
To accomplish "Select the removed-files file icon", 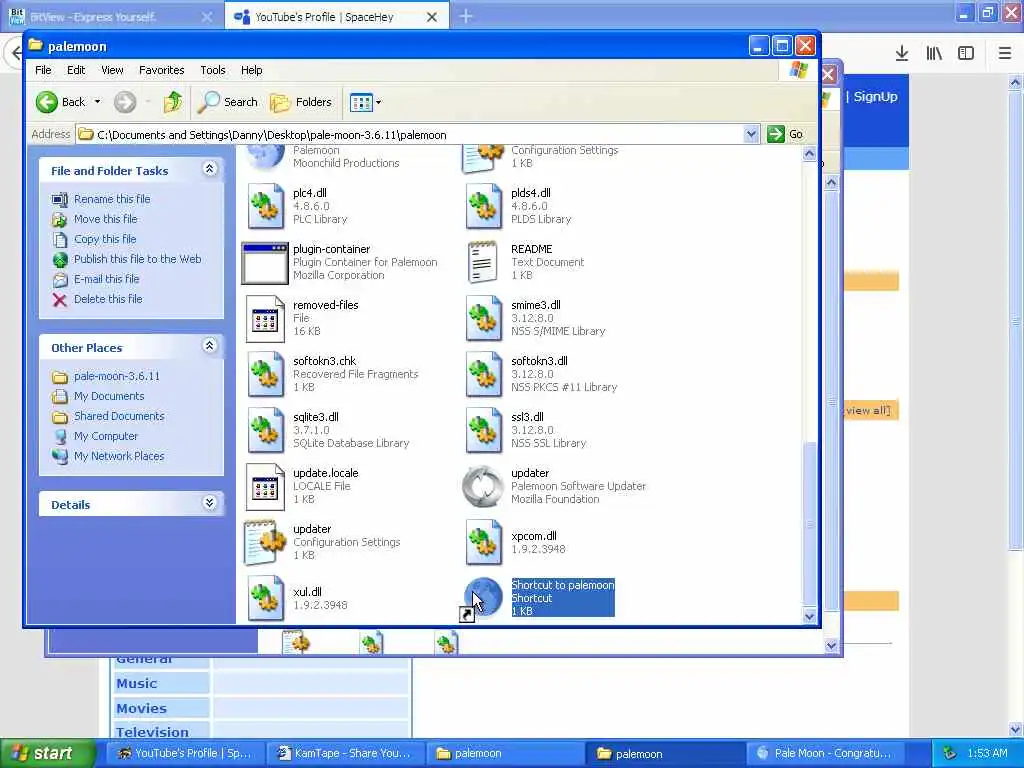I will tap(265, 319).
